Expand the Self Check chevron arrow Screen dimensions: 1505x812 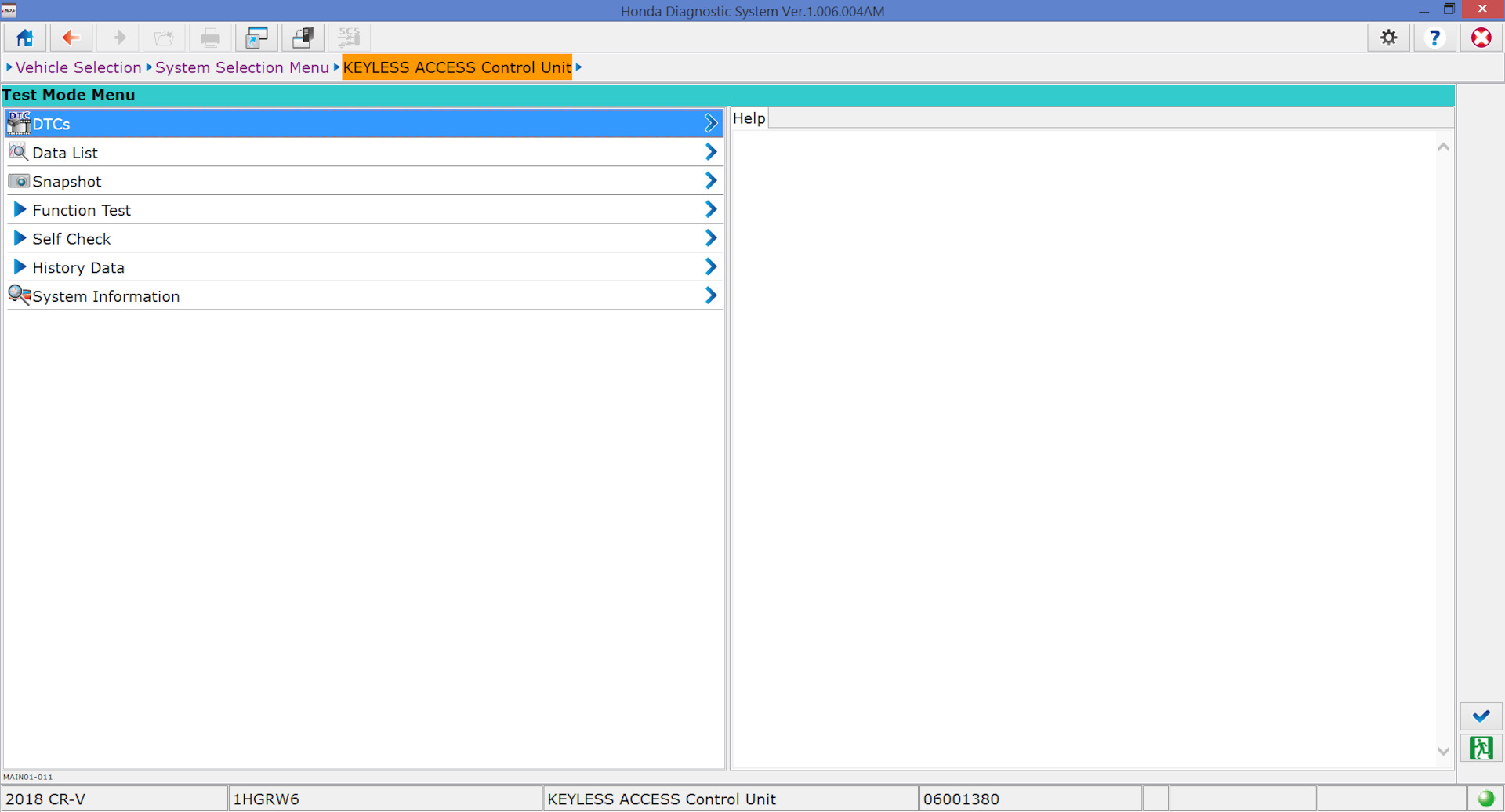point(710,238)
